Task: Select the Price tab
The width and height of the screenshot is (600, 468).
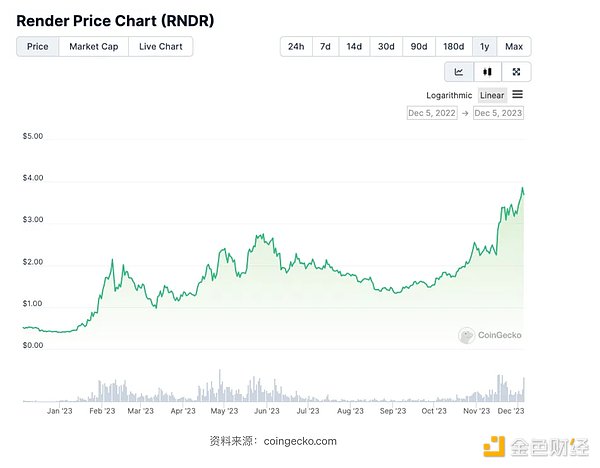Action: 38,46
